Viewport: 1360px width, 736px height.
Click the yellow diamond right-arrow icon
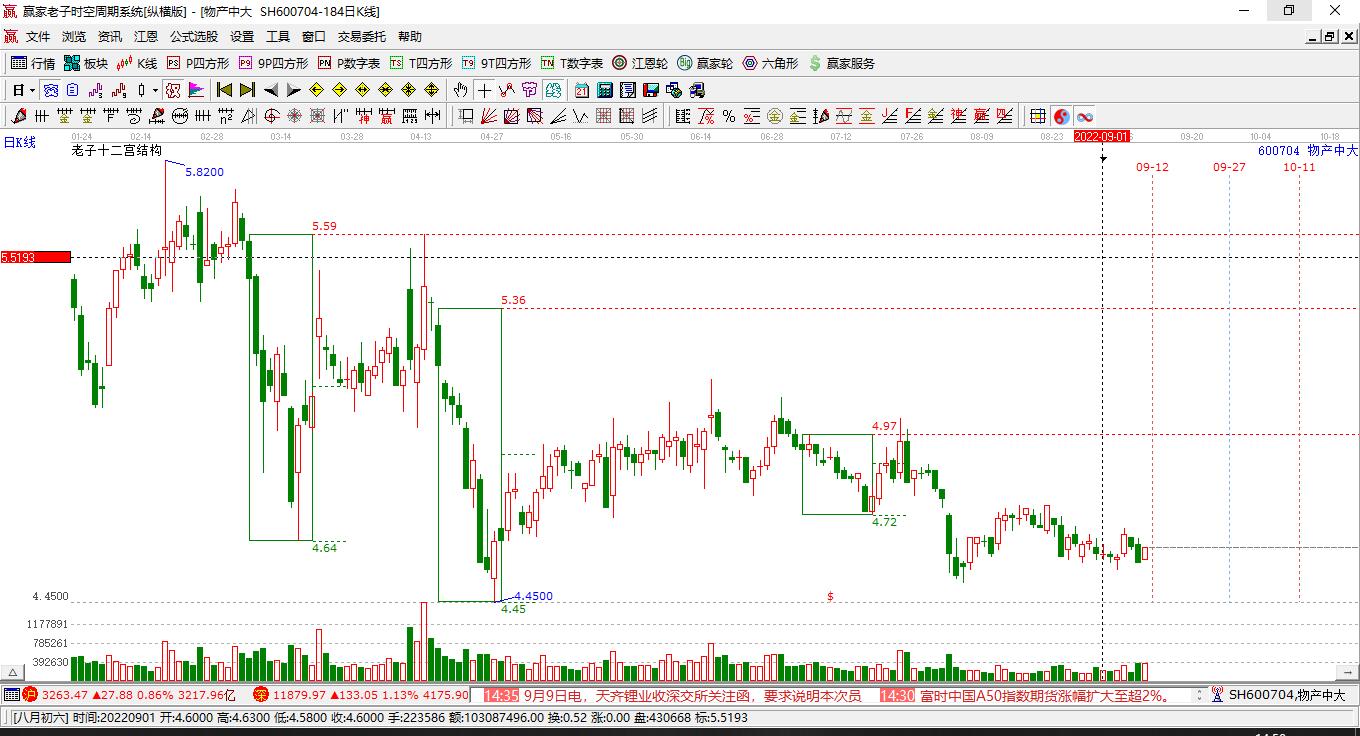click(x=339, y=90)
